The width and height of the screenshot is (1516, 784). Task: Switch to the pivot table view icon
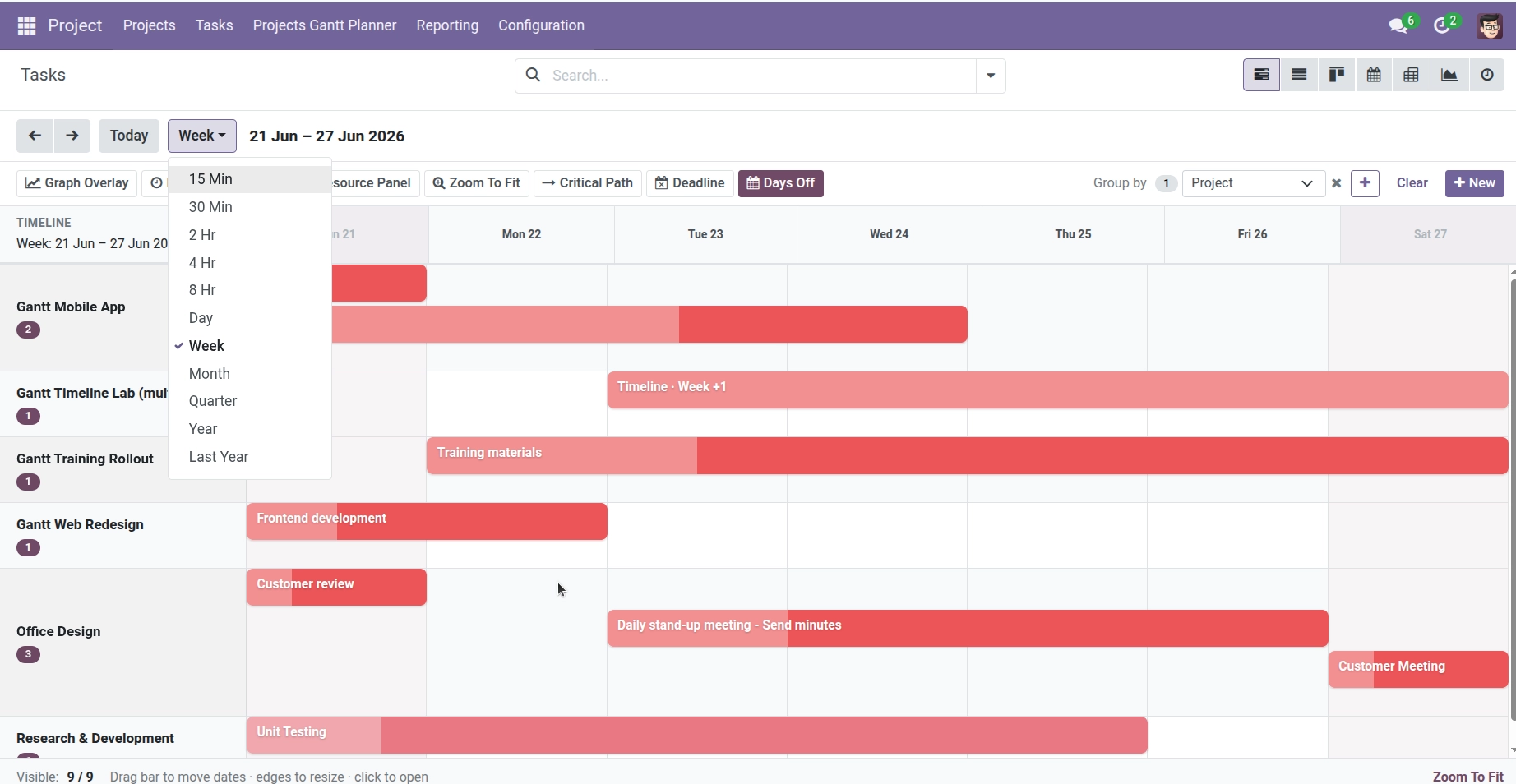pos(1412,75)
